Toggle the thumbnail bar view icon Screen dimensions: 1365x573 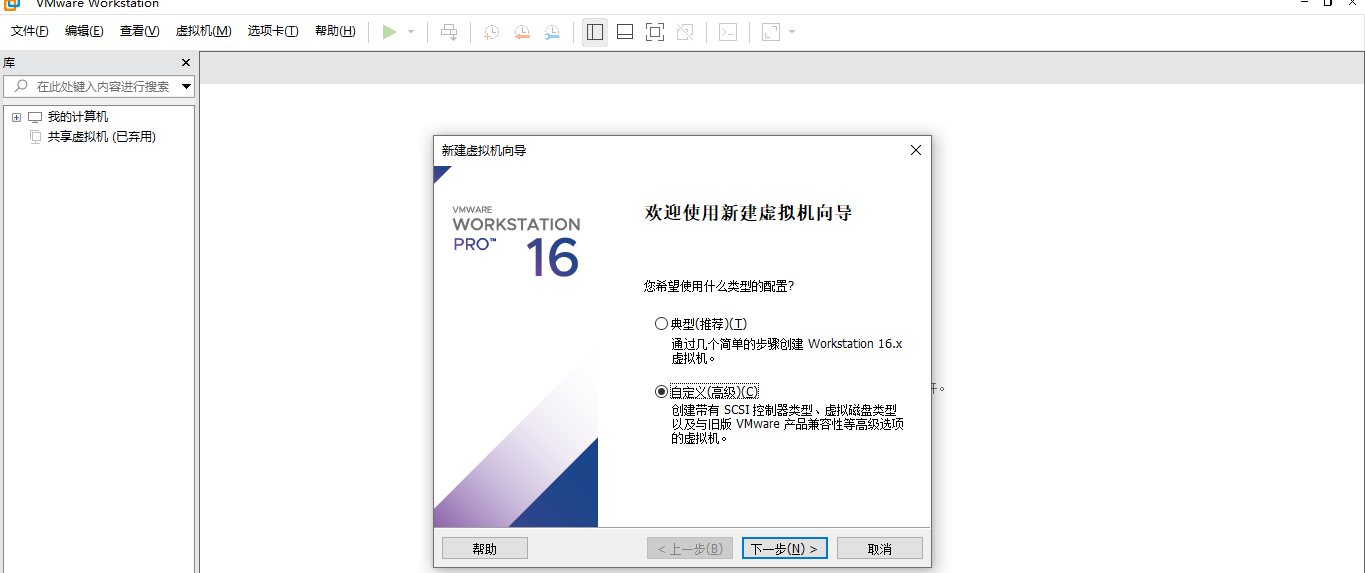tap(625, 32)
